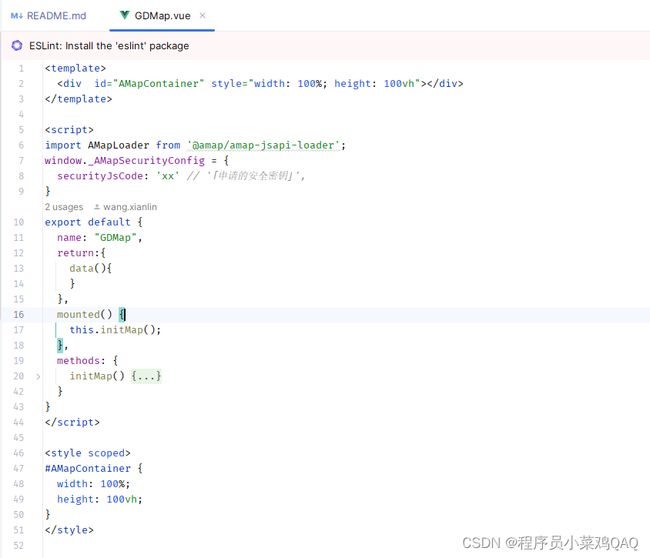Click the Markdown icon on README.md tab
650x558 pixels.
click(17, 16)
